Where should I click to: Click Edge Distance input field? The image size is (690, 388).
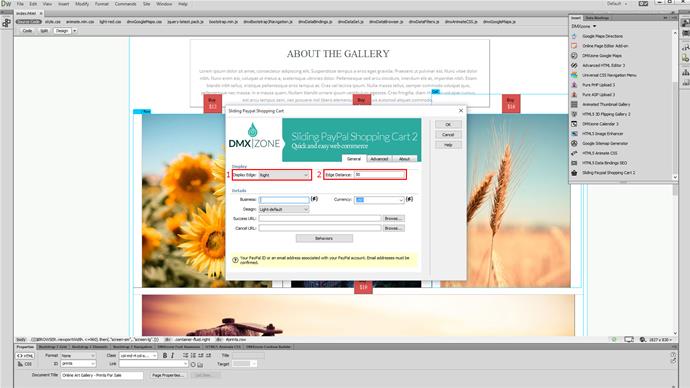coord(379,175)
